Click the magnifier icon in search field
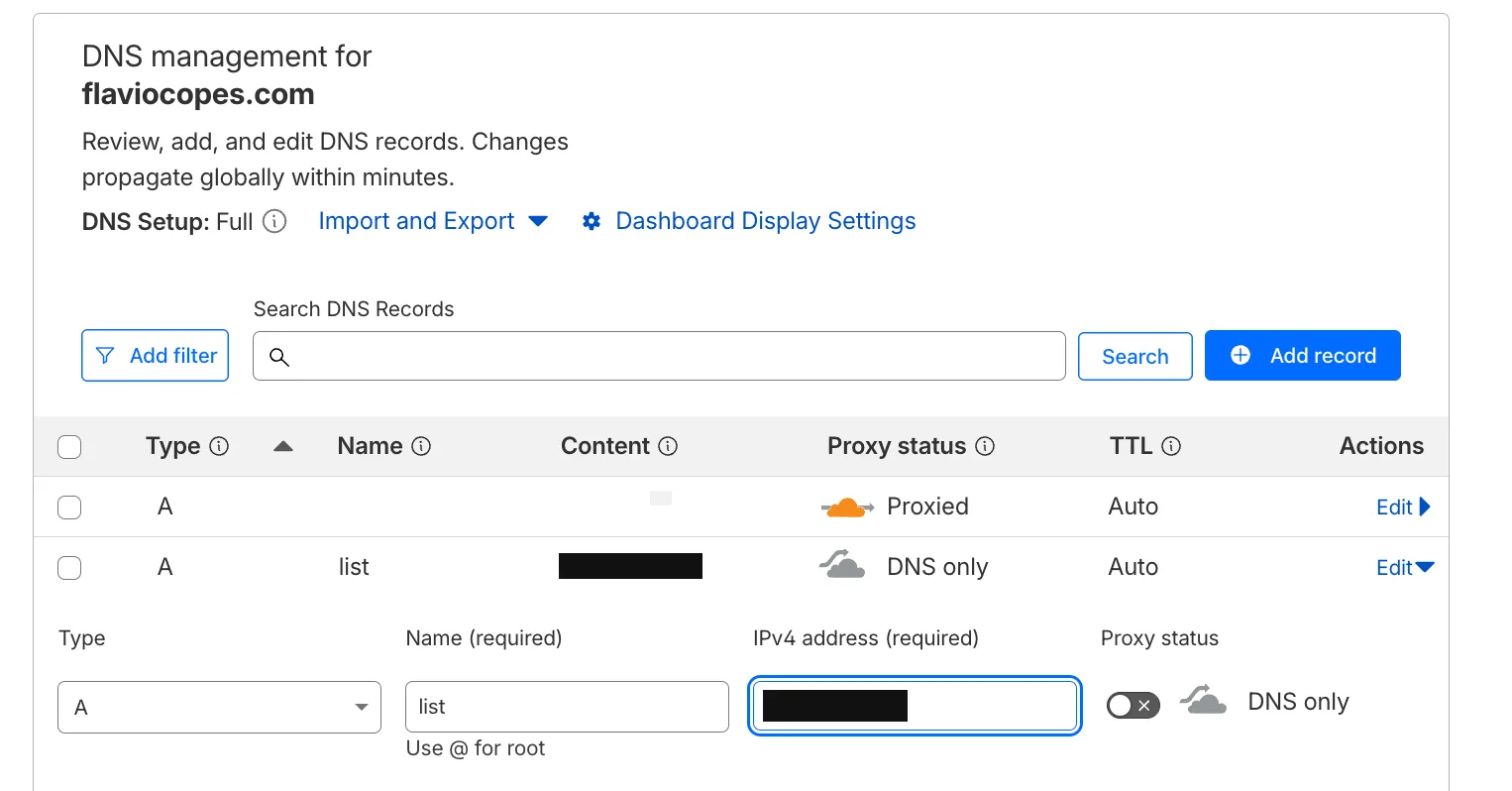The height and width of the screenshot is (791, 1512). tap(279, 357)
